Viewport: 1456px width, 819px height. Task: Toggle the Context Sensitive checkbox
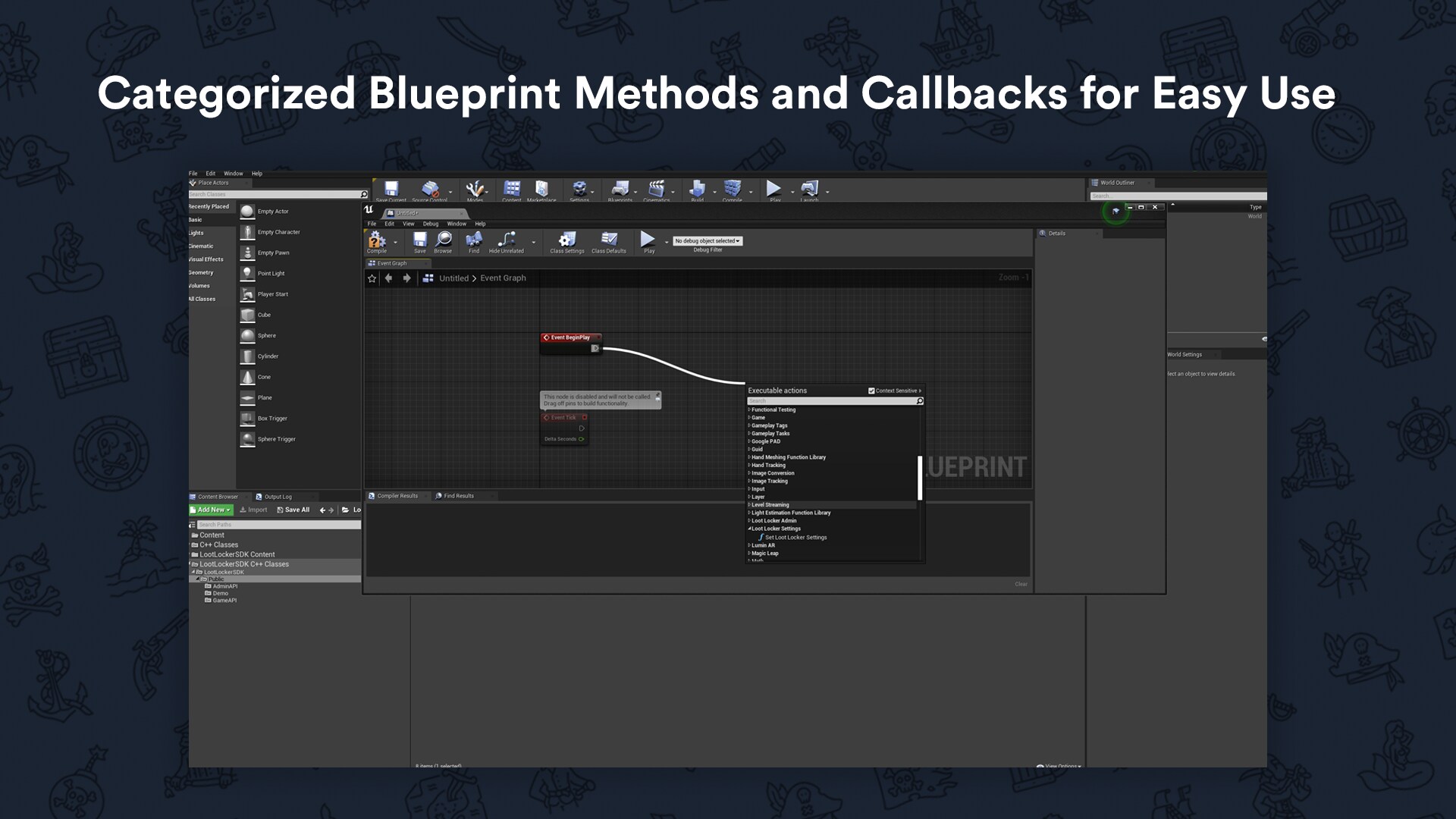871,391
